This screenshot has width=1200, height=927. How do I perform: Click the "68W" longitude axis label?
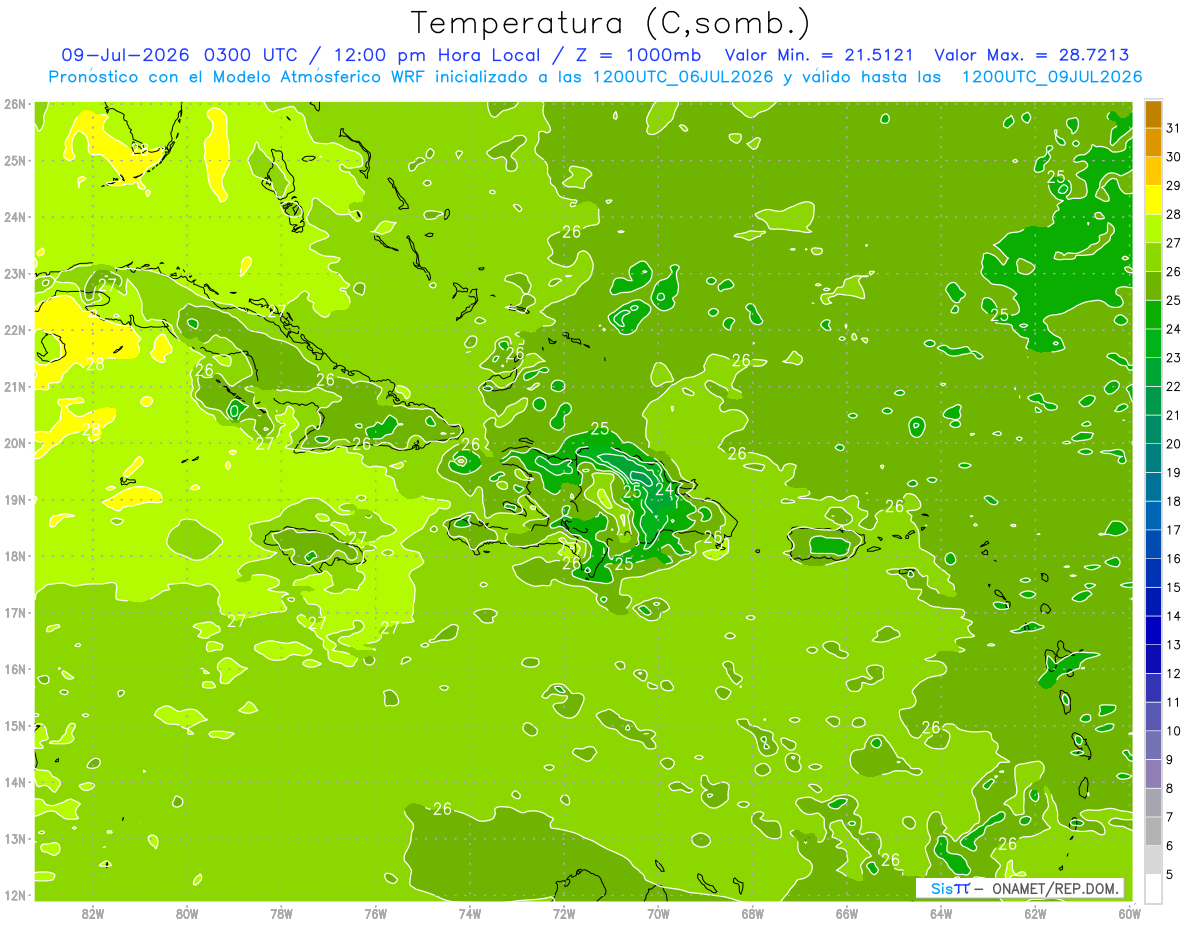(753, 912)
